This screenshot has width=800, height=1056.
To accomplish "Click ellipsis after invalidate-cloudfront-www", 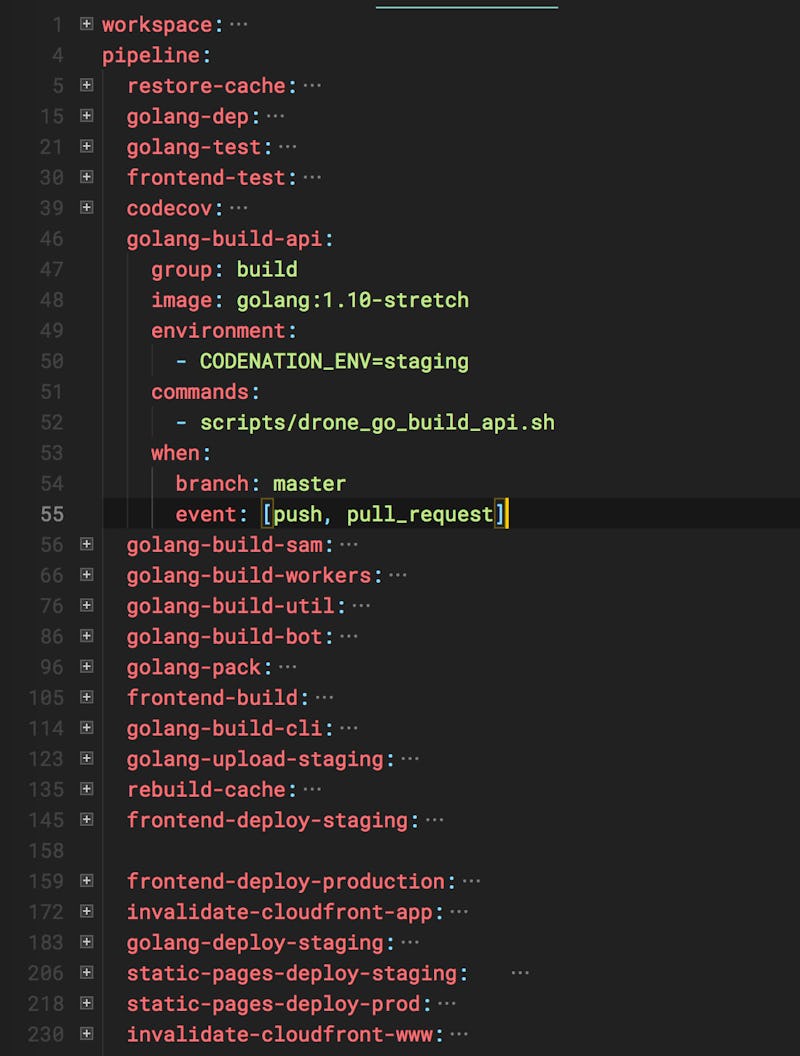I will click(x=459, y=1034).
